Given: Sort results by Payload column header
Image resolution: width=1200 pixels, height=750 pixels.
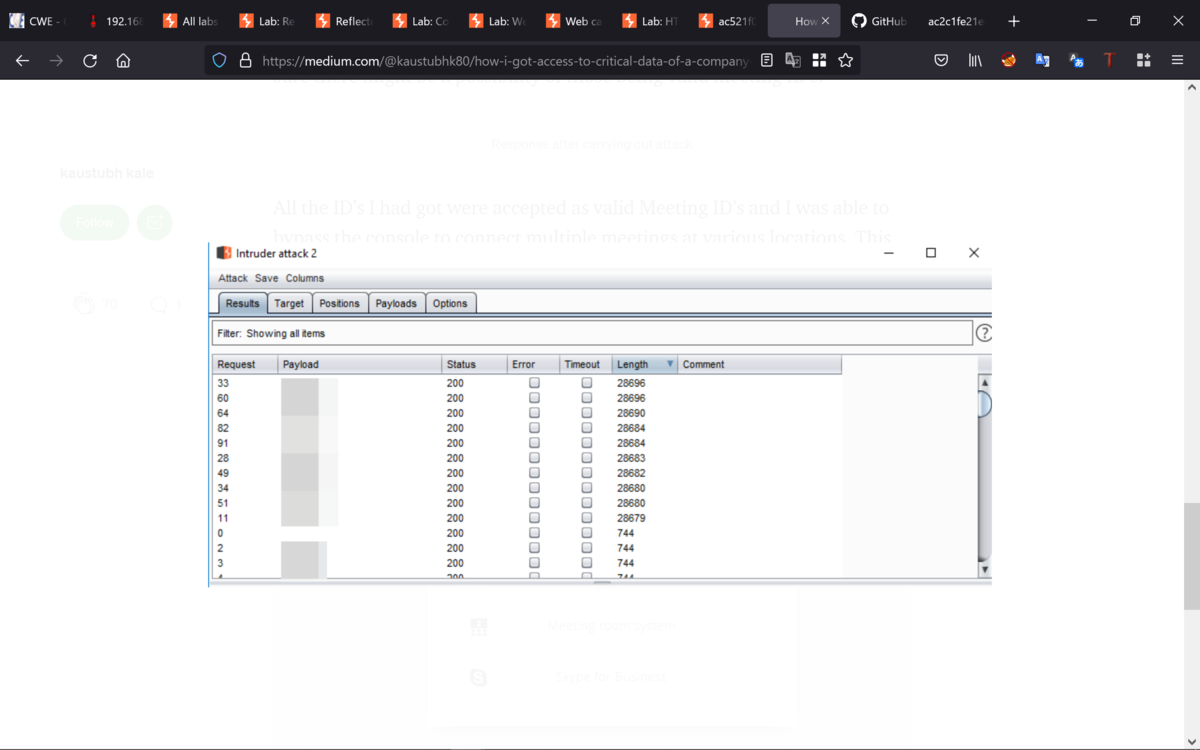Looking at the screenshot, I should coord(360,365).
